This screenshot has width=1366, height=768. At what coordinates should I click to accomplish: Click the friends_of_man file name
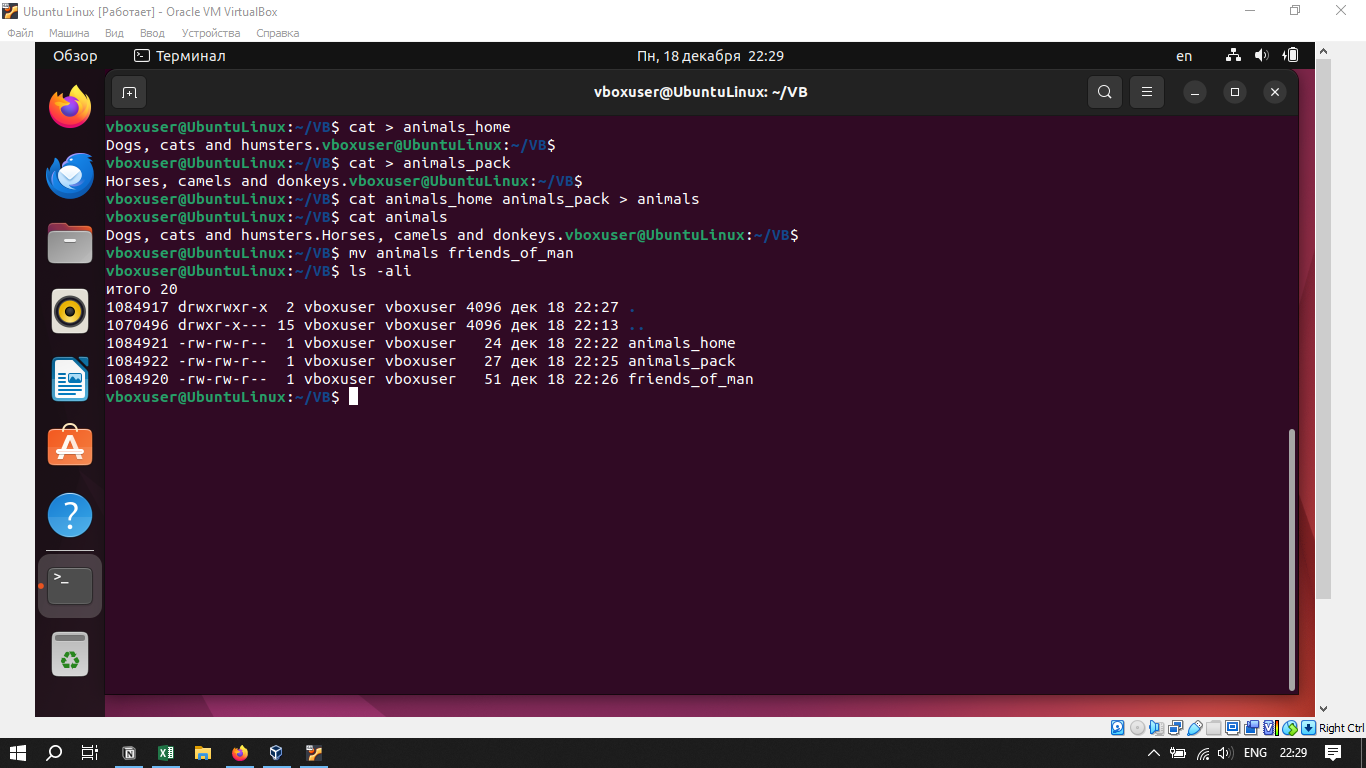691,379
